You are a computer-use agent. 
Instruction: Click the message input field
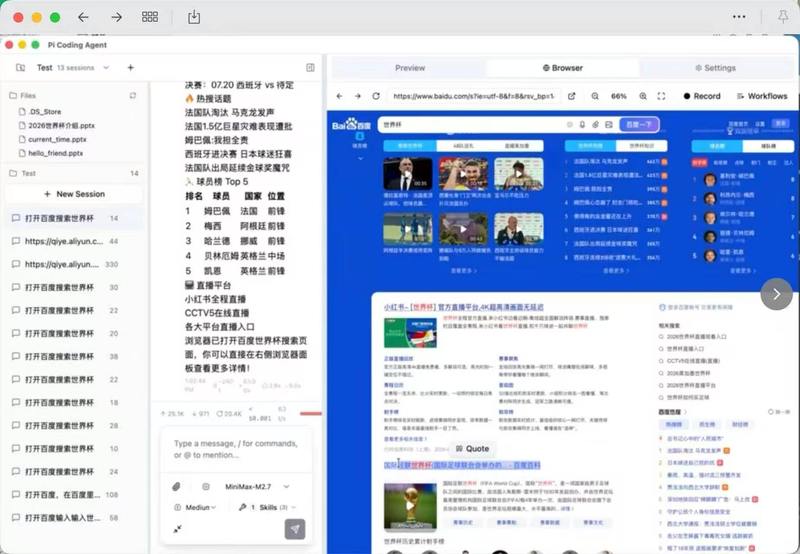pos(236,449)
